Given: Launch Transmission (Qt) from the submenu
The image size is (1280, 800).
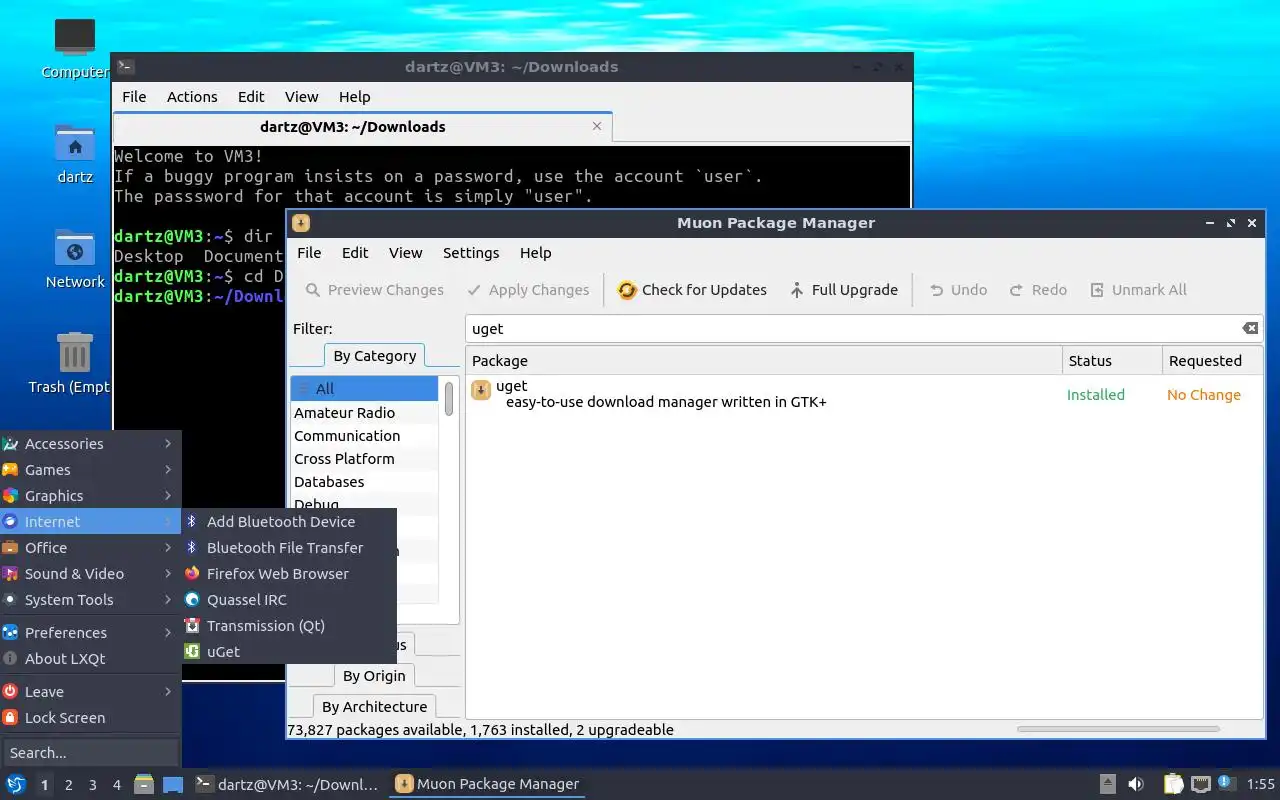Looking at the screenshot, I should click(289, 626).
